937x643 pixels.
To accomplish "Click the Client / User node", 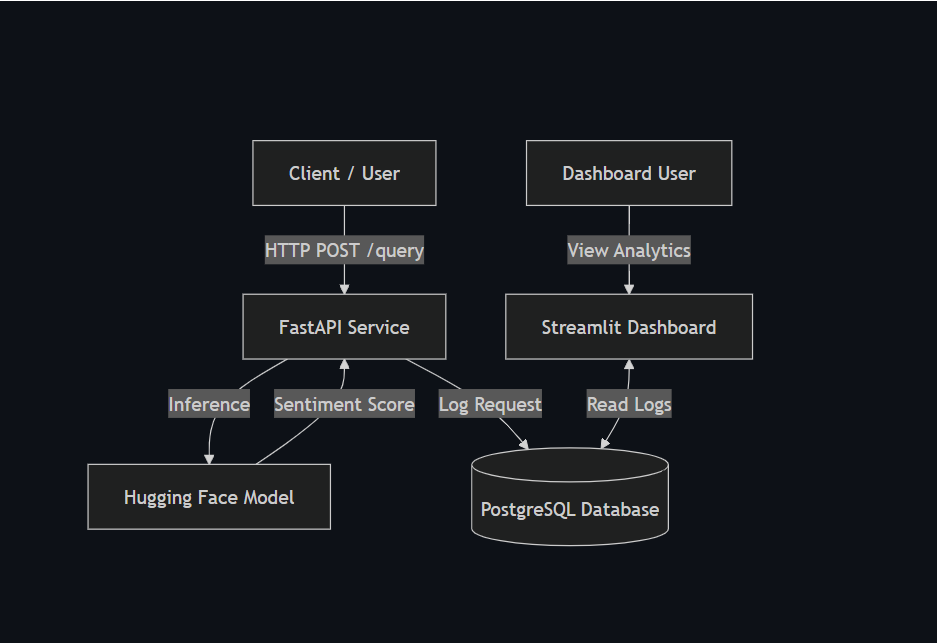I will pyautogui.click(x=344, y=172).
